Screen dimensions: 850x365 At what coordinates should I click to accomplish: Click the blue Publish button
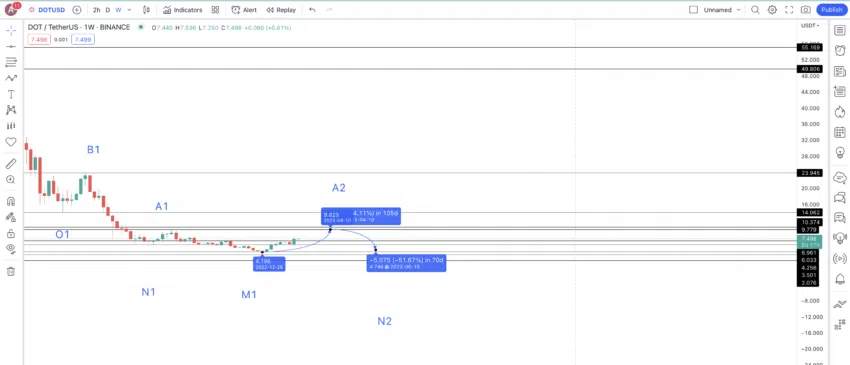[832, 10]
